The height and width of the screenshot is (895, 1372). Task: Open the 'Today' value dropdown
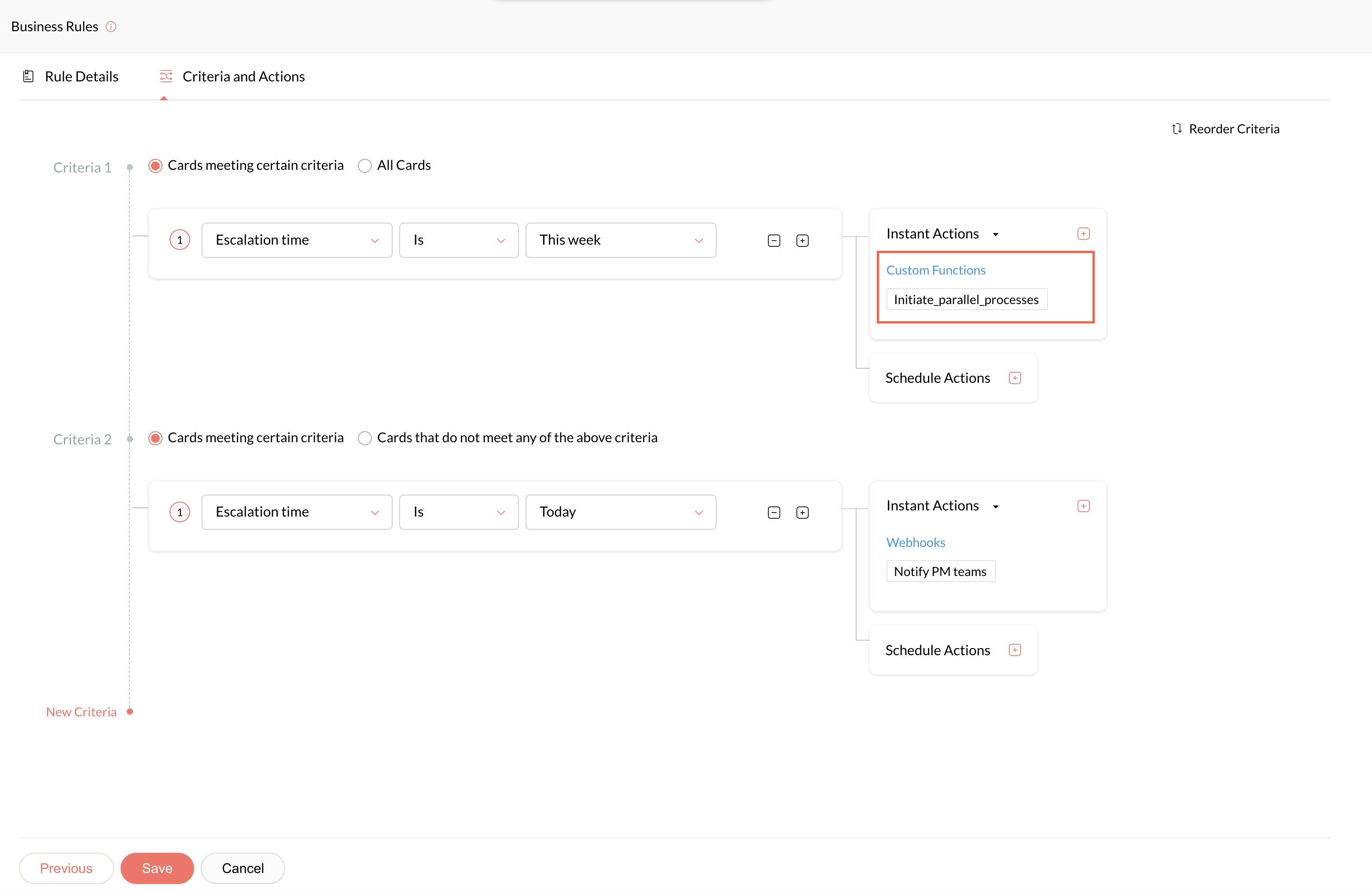click(x=620, y=512)
